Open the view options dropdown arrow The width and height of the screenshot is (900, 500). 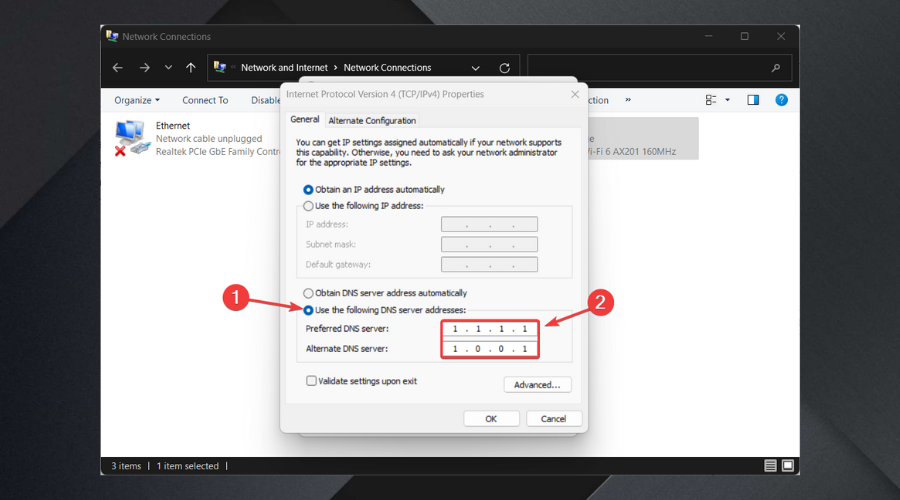coord(727,100)
